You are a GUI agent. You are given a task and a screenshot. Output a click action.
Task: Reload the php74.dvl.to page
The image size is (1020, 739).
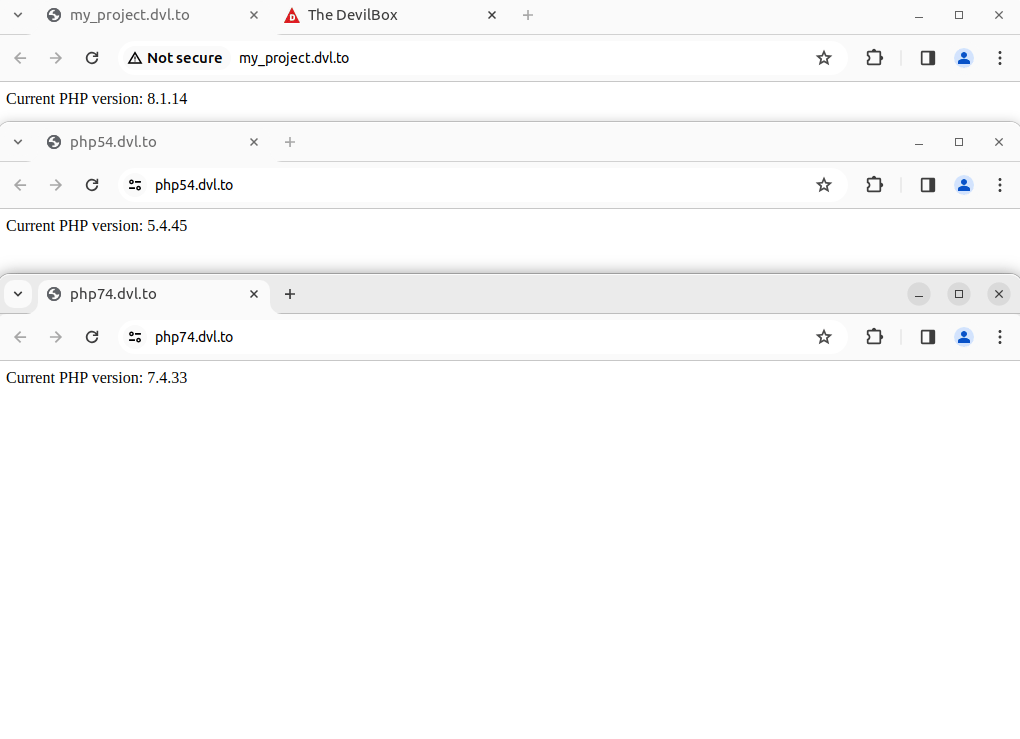click(92, 337)
